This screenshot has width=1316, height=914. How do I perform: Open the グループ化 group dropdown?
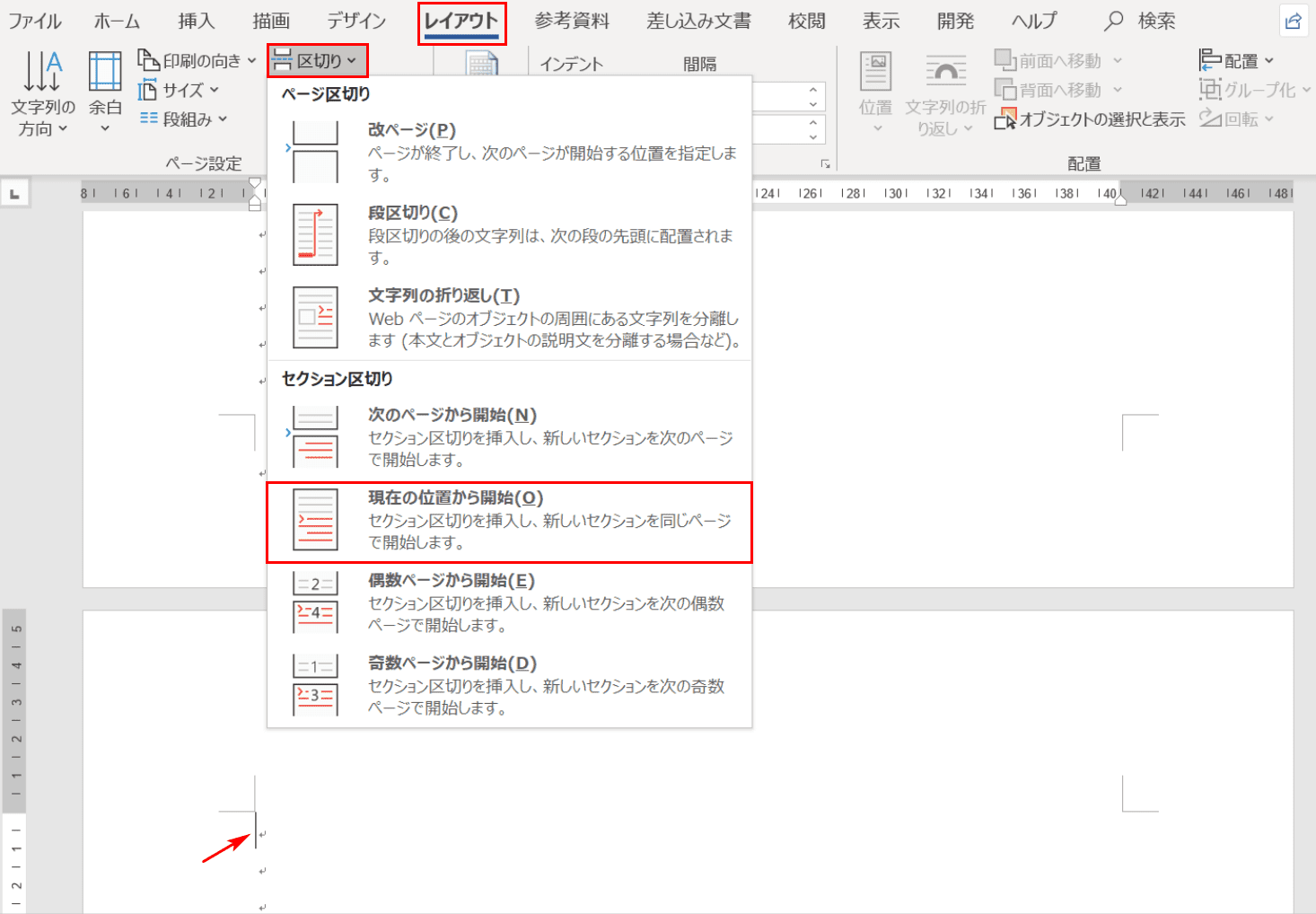click(x=1253, y=90)
